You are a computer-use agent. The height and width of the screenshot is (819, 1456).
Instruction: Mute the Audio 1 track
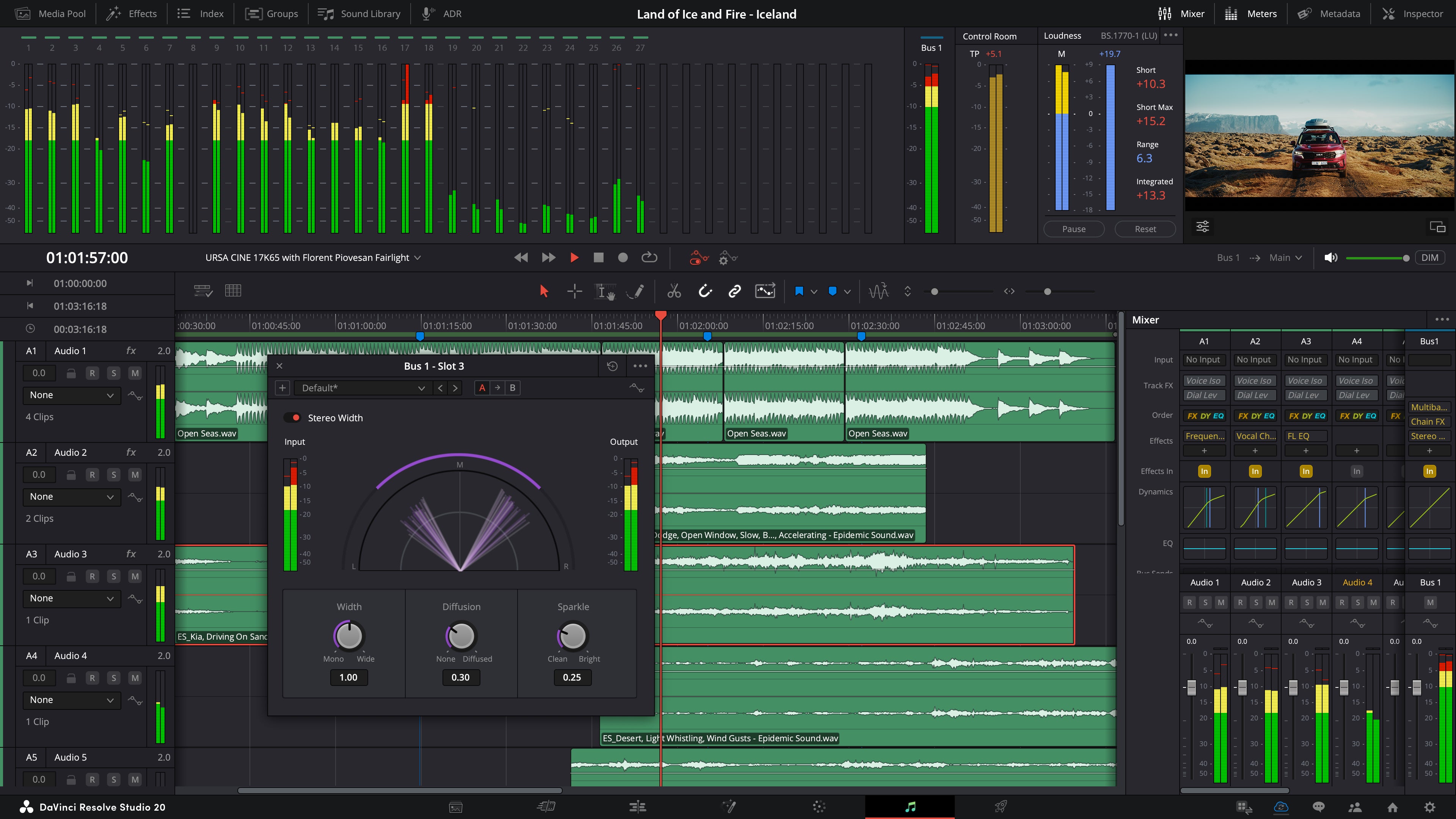[135, 372]
